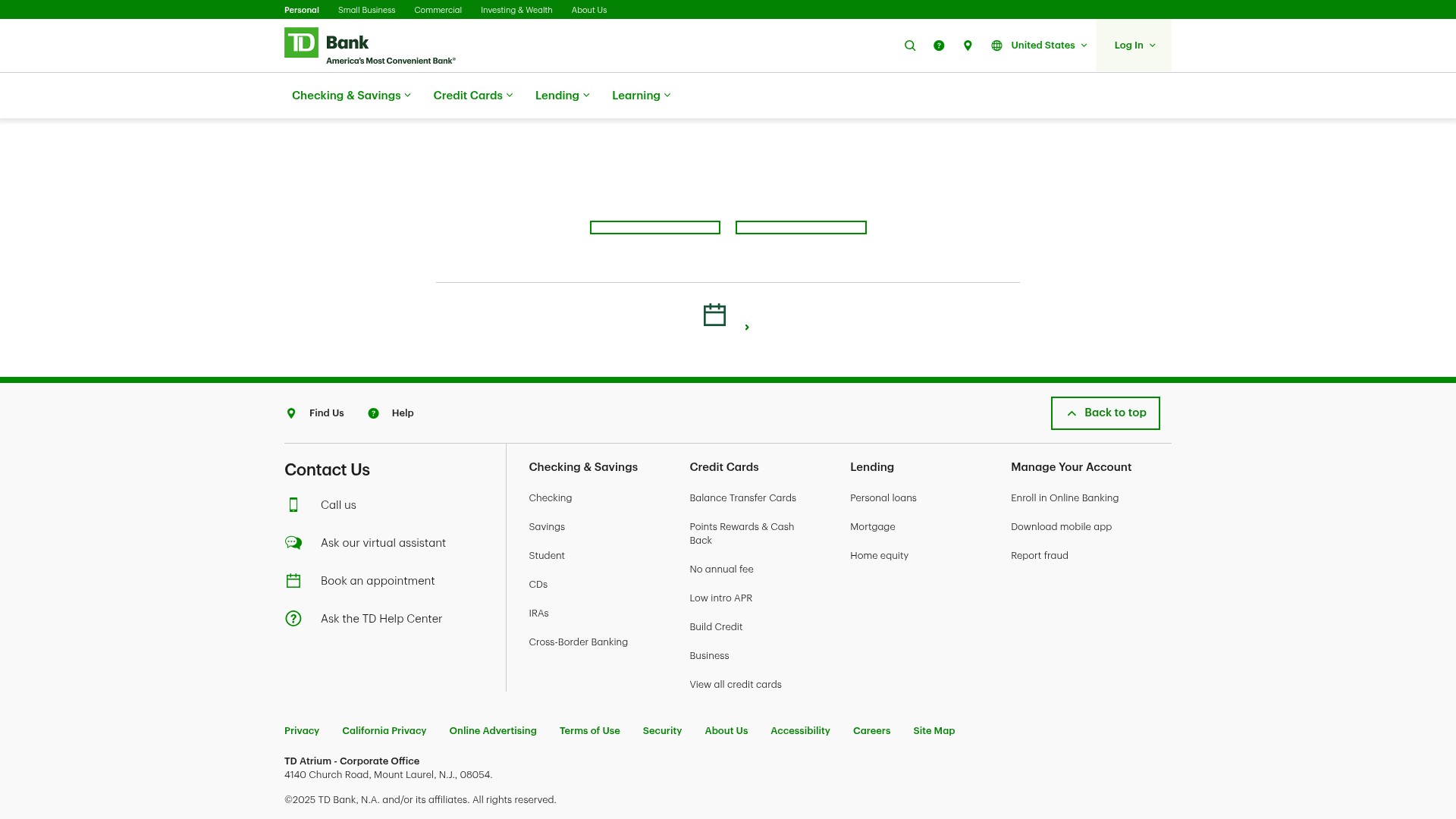1456x819 pixels.
Task: Click the chat bubble virtual assistant icon
Action: pyautogui.click(x=293, y=543)
